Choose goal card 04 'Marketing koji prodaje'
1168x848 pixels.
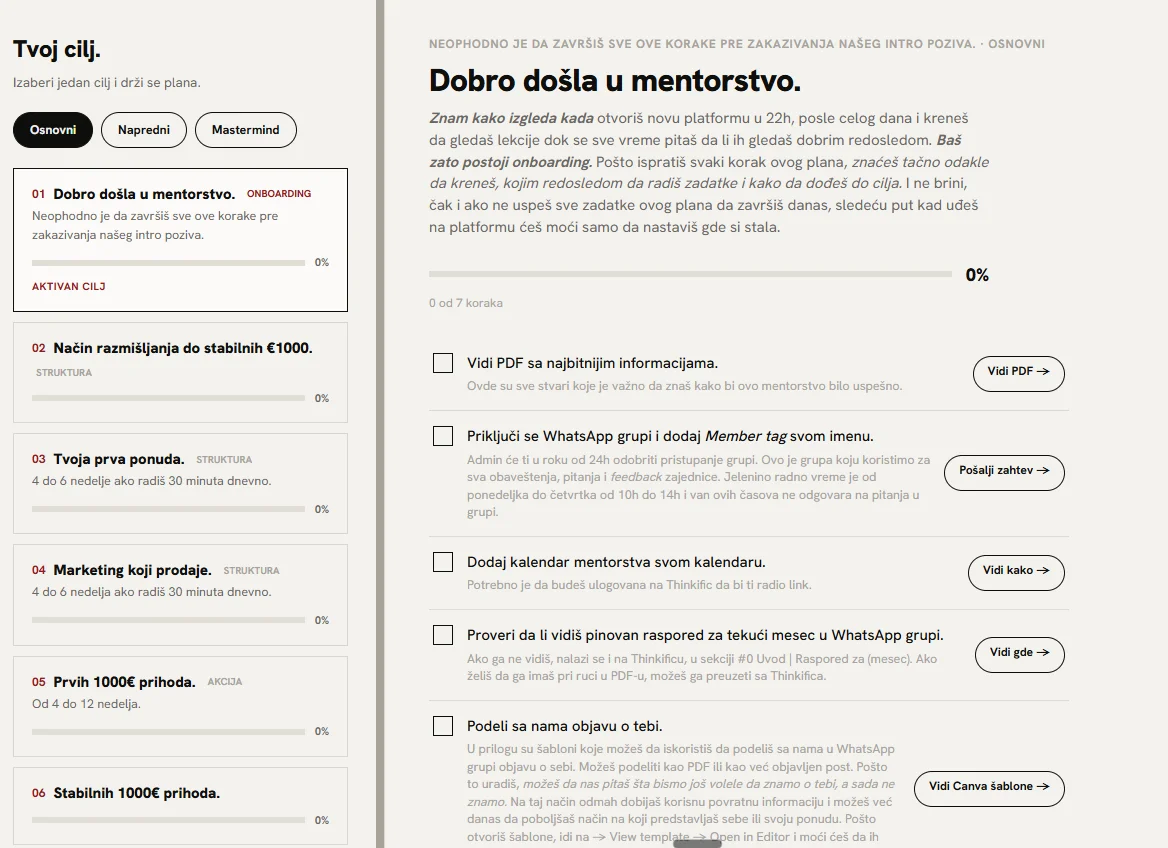180,595
